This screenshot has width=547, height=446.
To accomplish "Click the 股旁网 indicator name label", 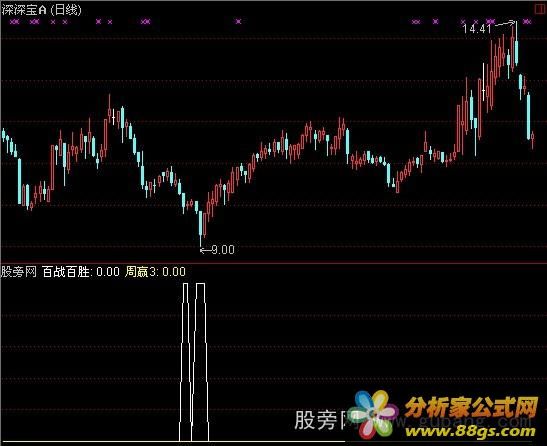I will 19,272.
